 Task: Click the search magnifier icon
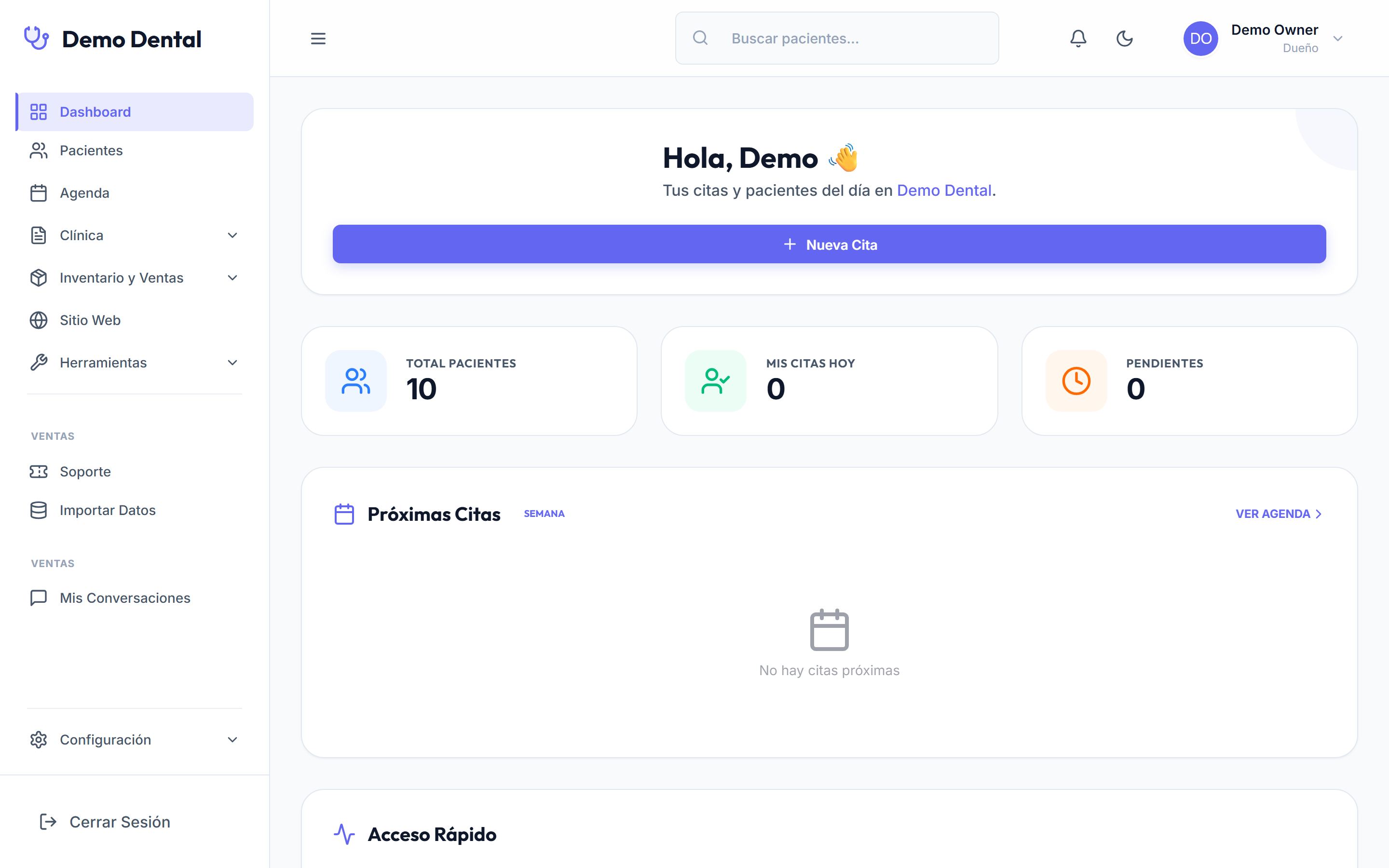click(700, 39)
